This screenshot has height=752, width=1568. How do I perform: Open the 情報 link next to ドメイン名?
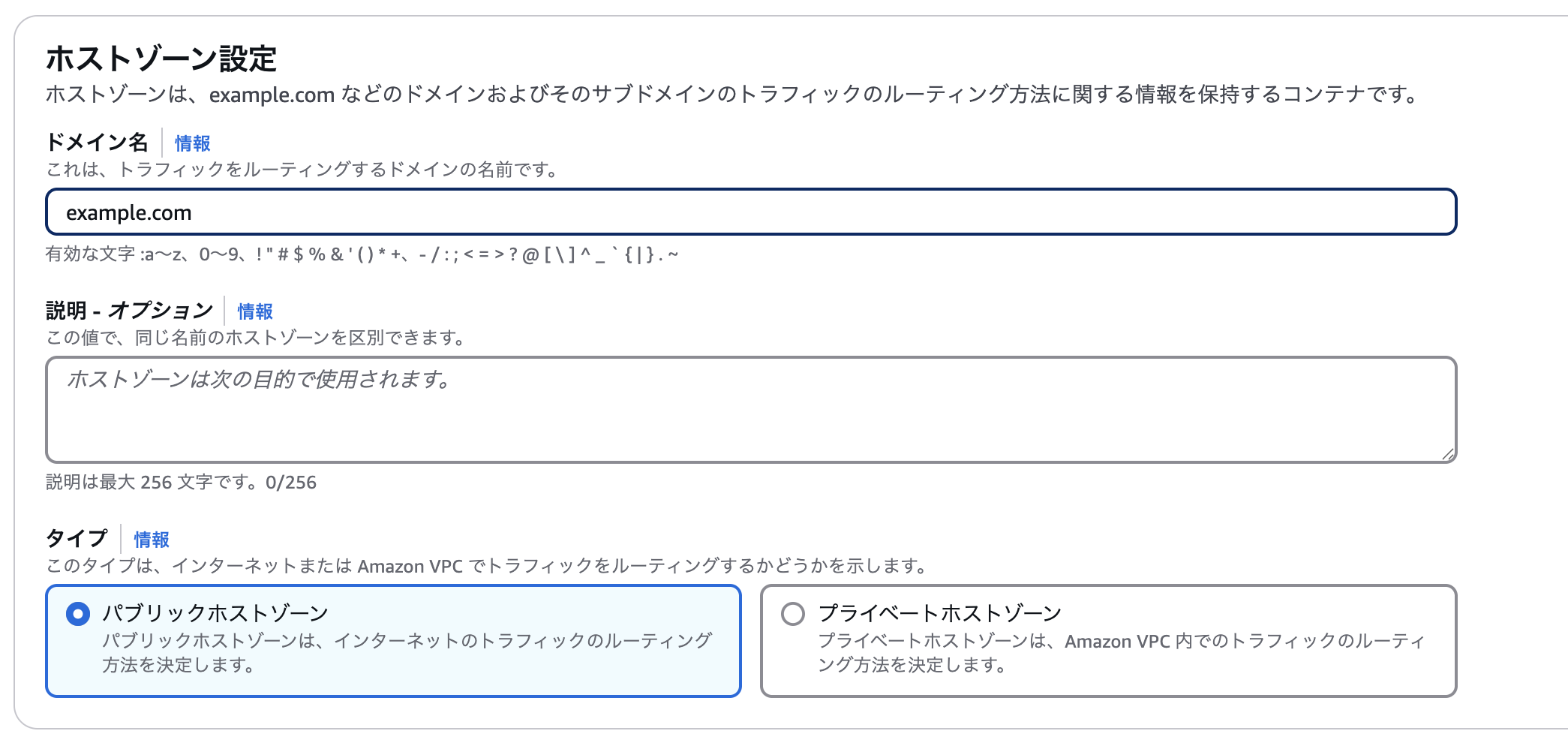[x=192, y=143]
